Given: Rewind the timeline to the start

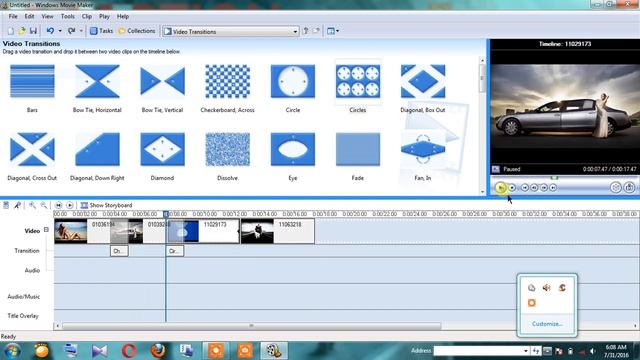Looking at the screenshot, I should 58,205.
